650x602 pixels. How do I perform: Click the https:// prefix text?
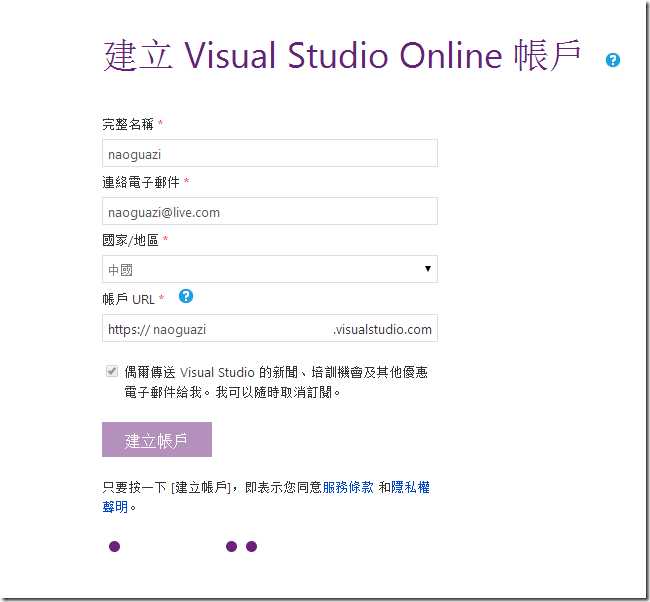point(129,330)
